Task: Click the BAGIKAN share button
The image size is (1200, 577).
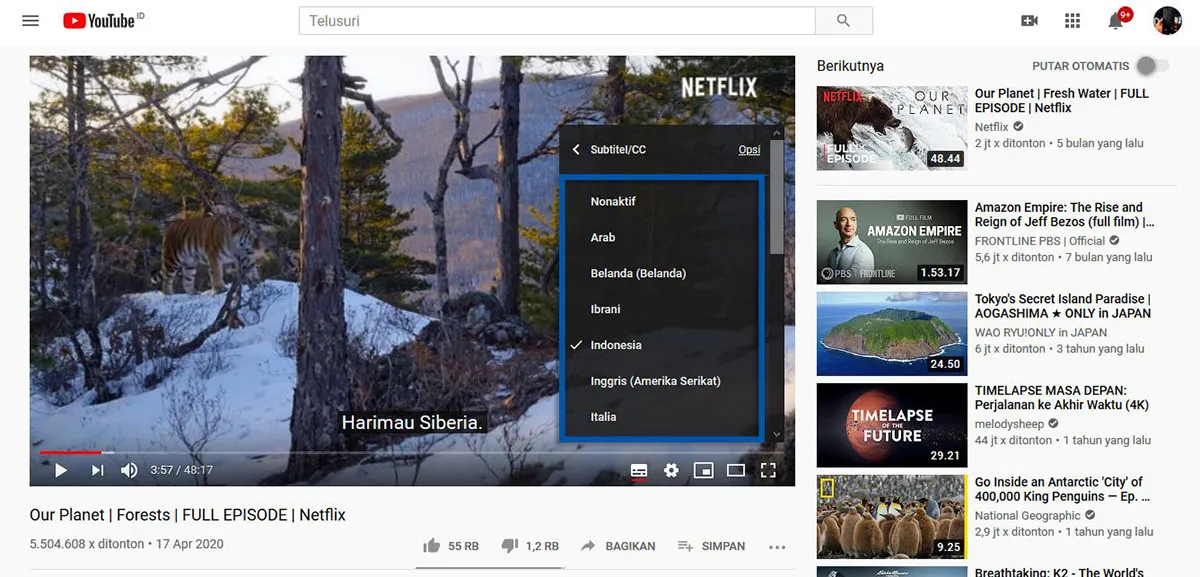Action: (x=618, y=546)
